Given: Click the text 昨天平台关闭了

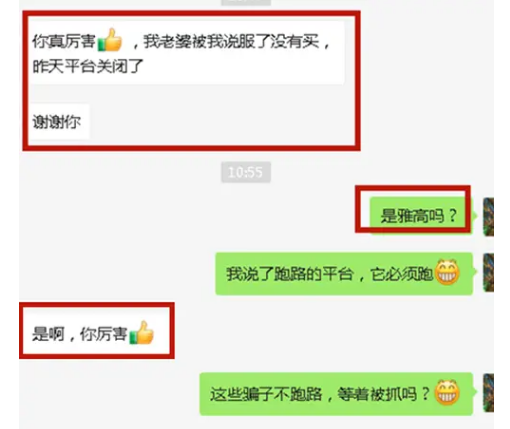Looking at the screenshot, I should (x=88, y=66).
